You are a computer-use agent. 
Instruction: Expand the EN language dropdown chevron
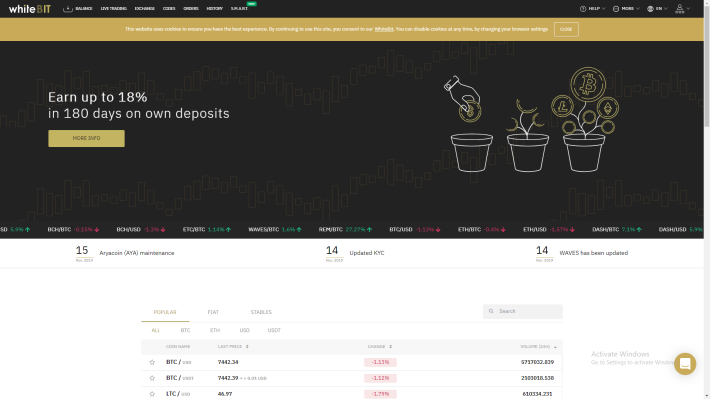click(x=666, y=9)
